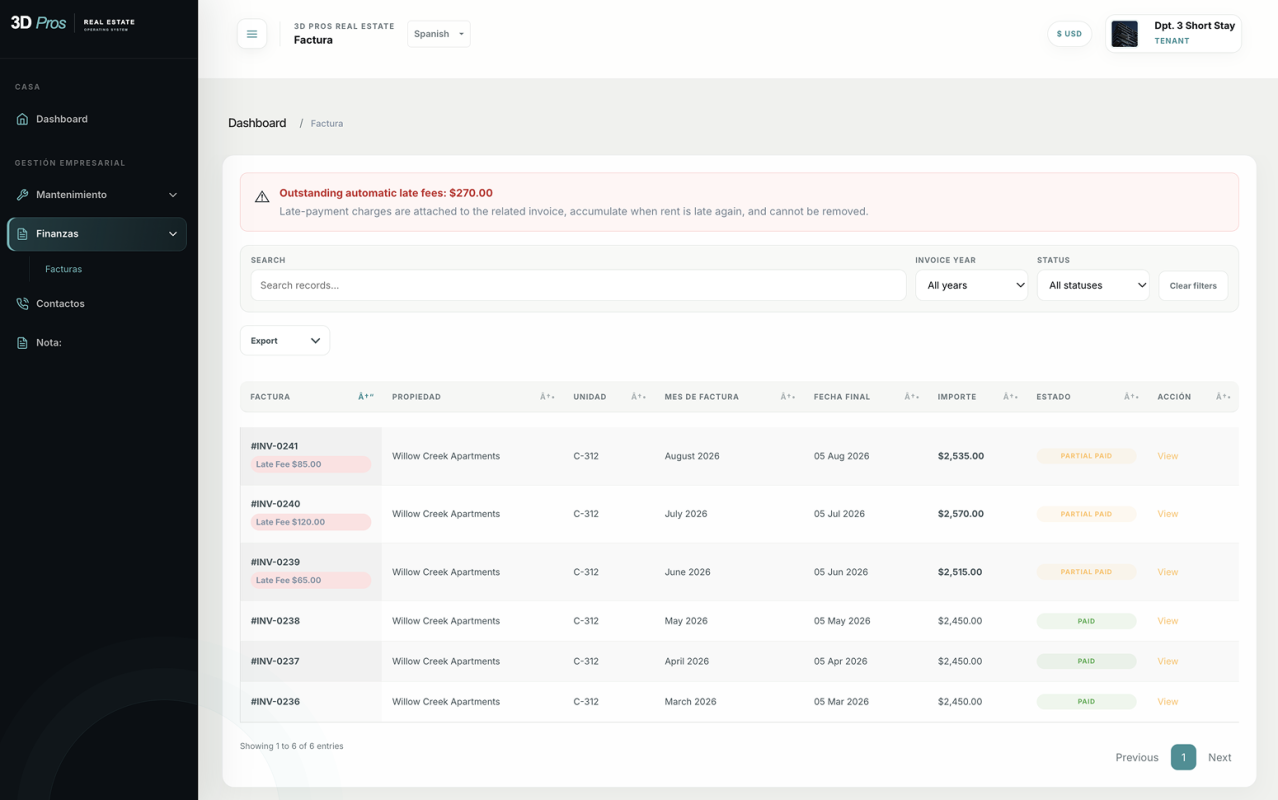Go to pagination page 1
Screen dimensions: 1278x800
(1183, 757)
